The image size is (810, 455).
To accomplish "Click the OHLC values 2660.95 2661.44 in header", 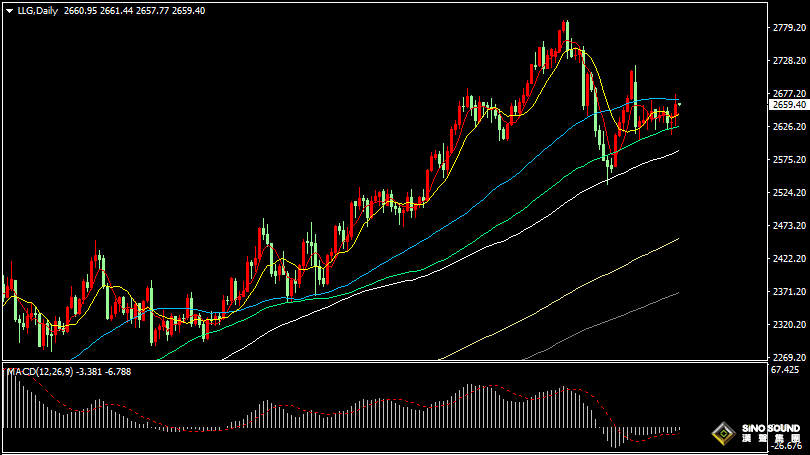I will coord(99,11).
